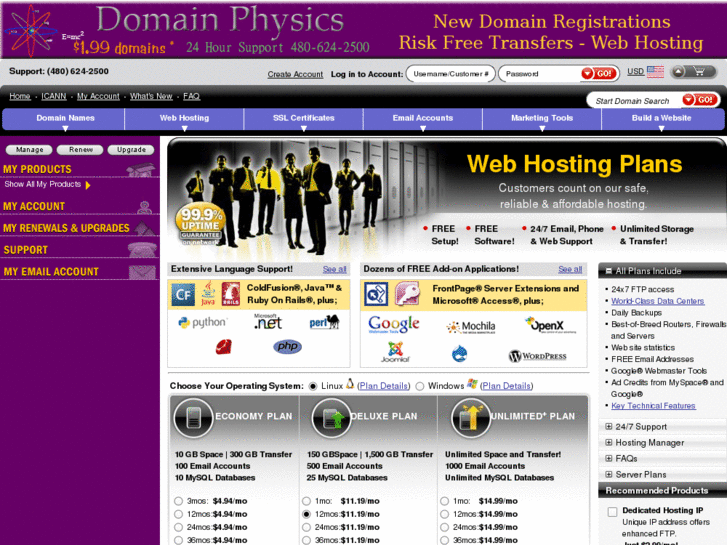The width and height of the screenshot is (727, 545).
Task: Click the Start Domain Search field
Action: point(635,101)
